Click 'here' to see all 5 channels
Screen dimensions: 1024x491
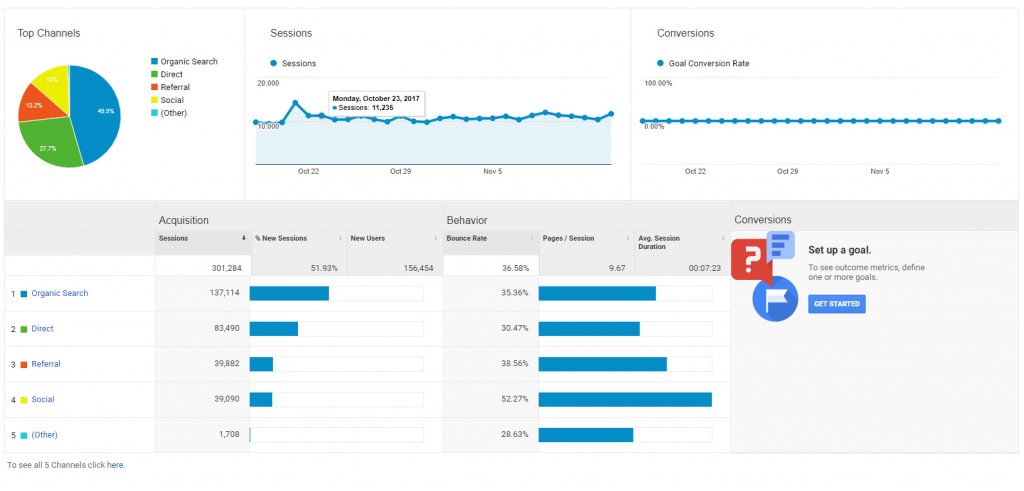click(x=115, y=466)
